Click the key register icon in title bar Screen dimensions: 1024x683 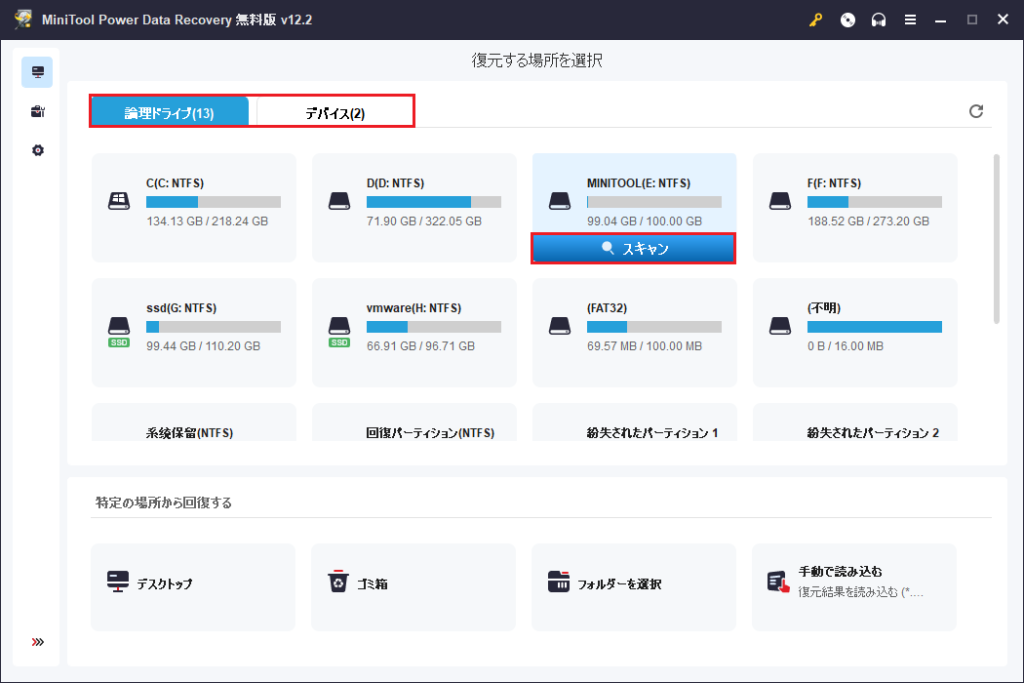click(x=816, y=20)
